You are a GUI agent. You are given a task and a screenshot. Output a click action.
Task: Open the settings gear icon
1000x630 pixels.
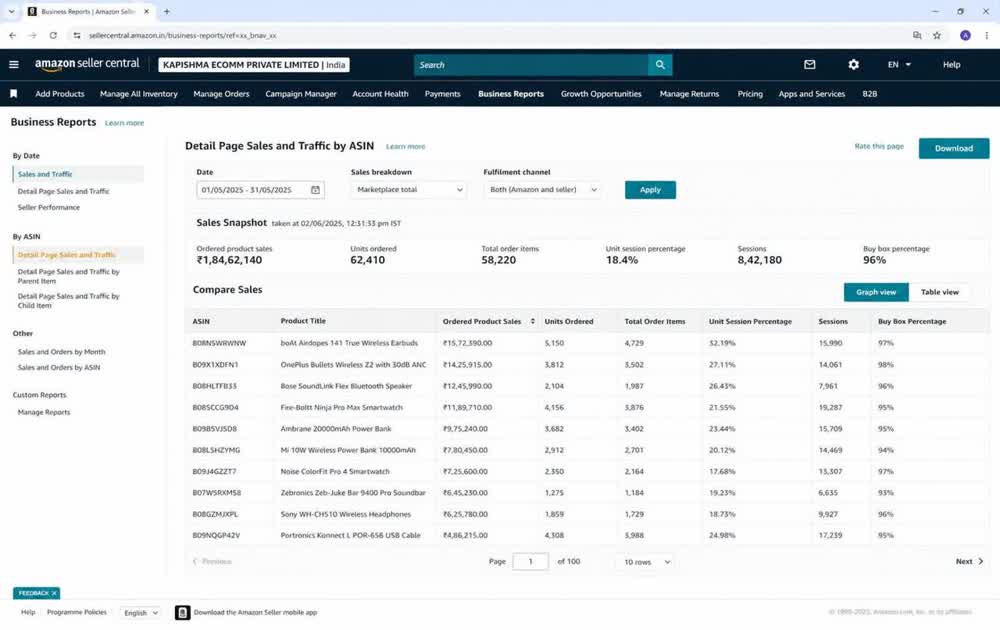click(853, 64)
